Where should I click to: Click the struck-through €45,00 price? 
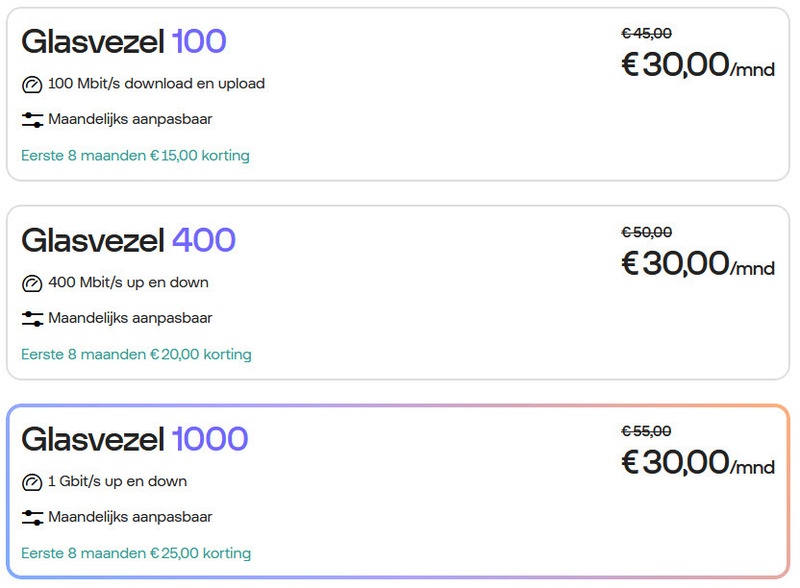646,33
